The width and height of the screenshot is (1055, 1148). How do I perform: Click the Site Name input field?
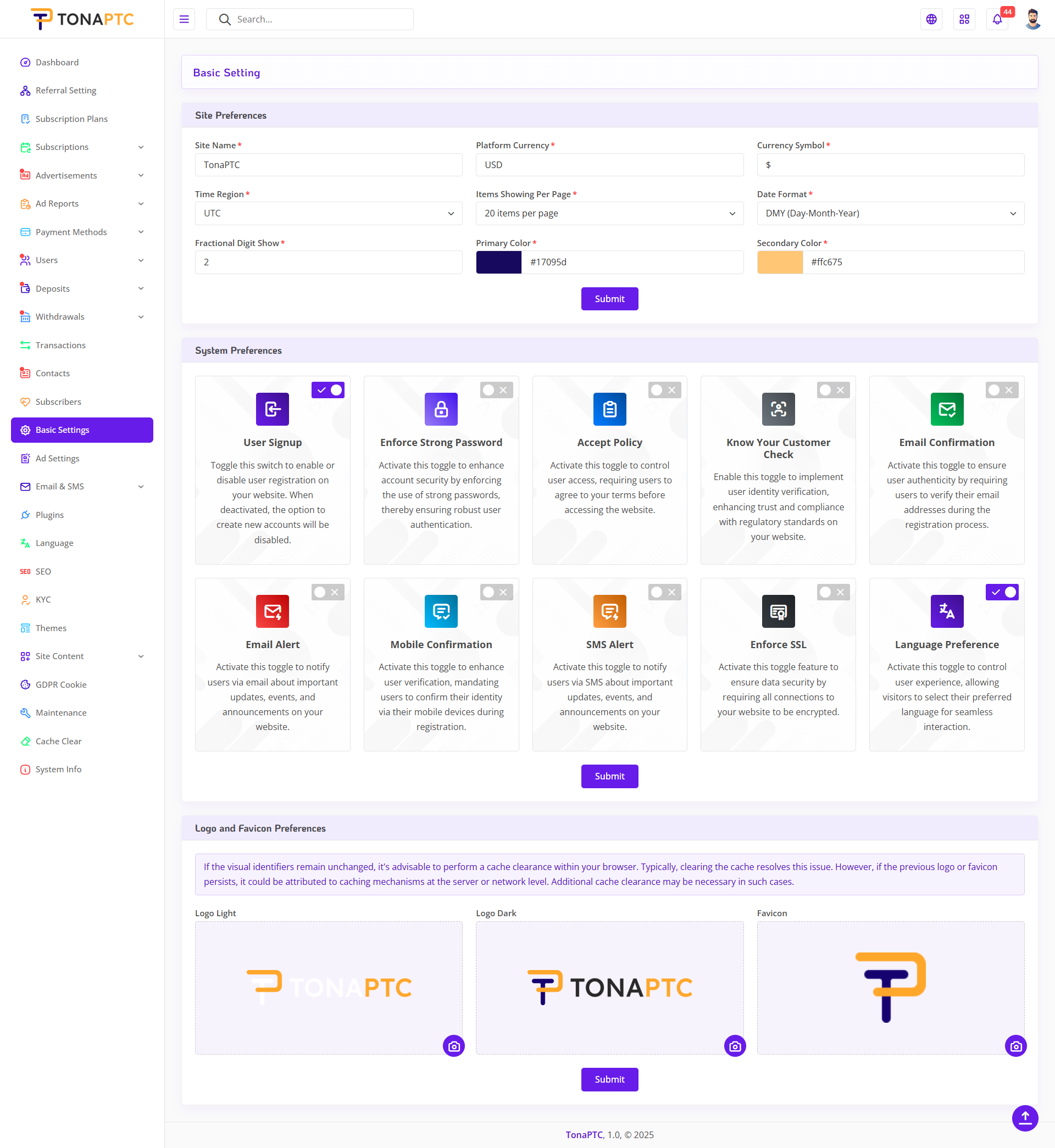pyautogui.click(x=328, y=165)
